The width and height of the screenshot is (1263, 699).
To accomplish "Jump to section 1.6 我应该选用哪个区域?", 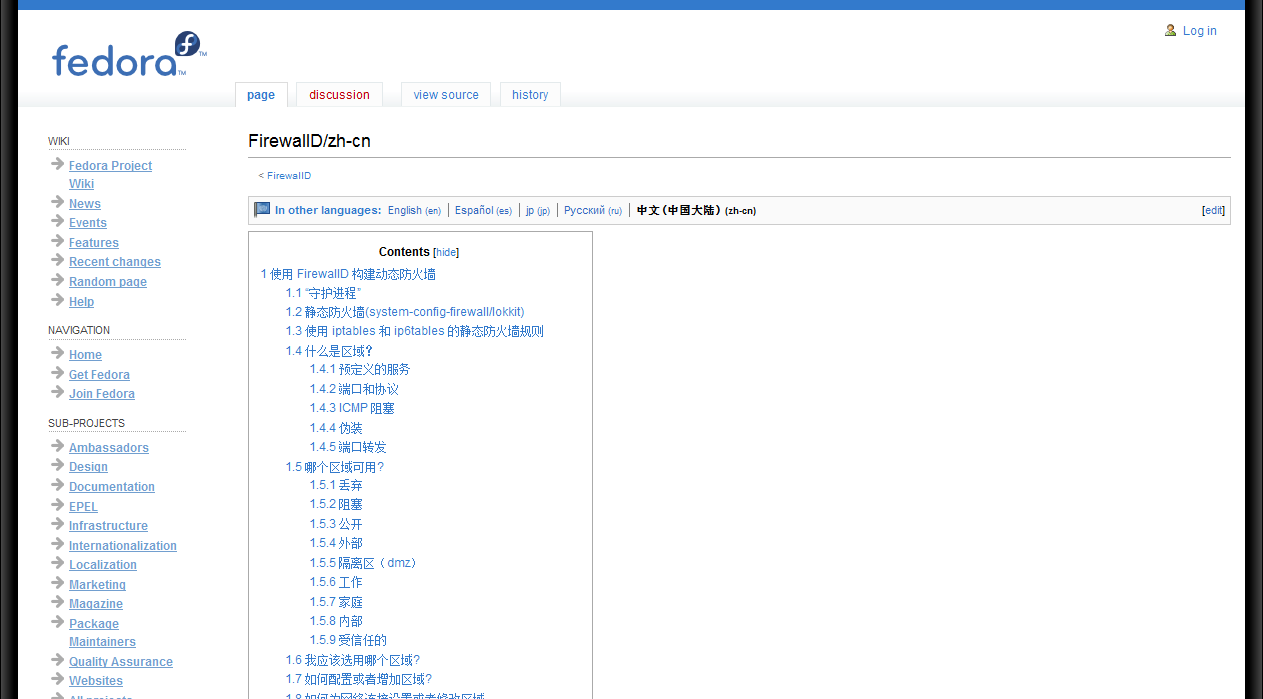I will pyautogui.click(x=353, y=660).
